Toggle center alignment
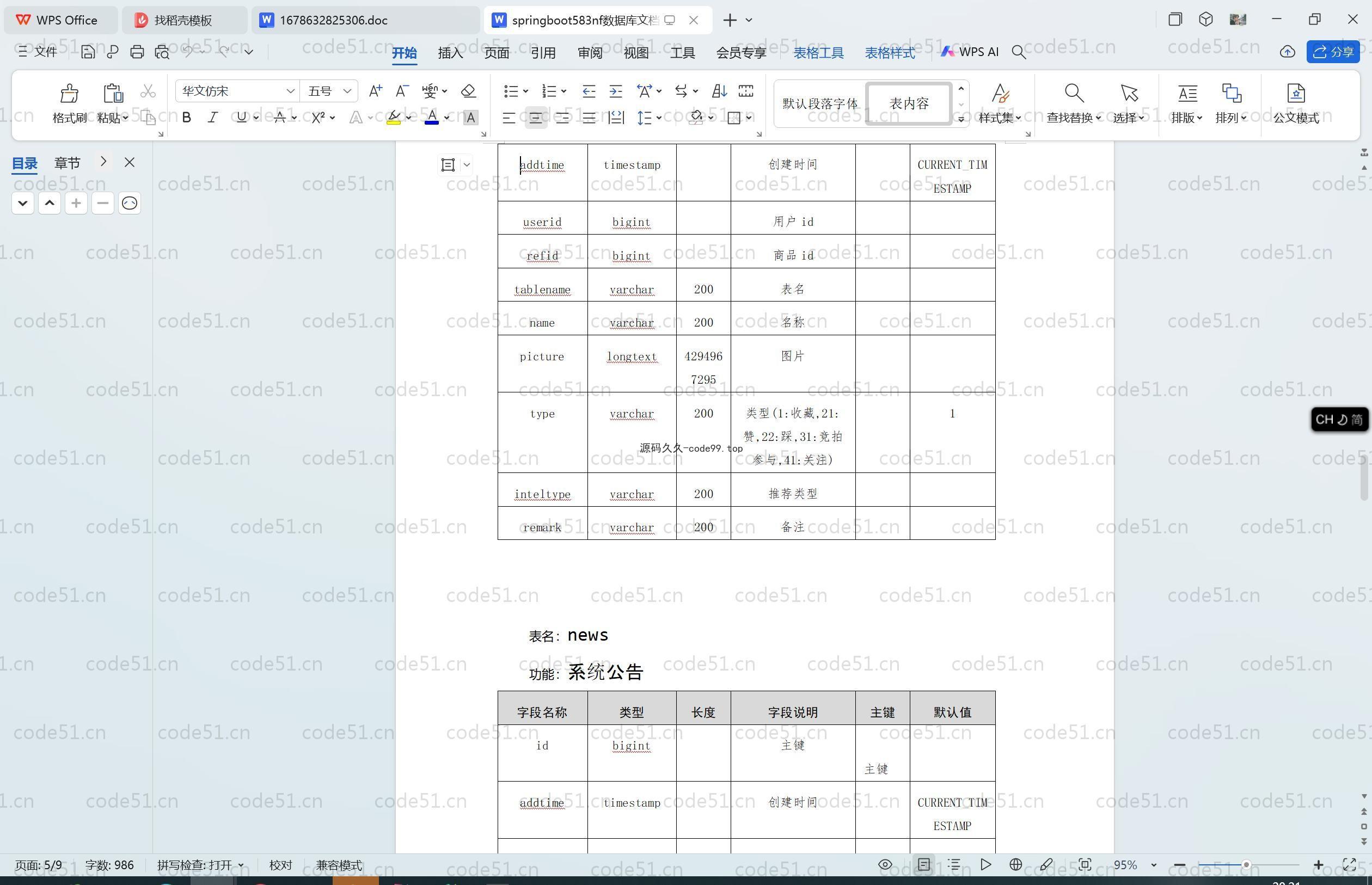 tap(536, 118)
